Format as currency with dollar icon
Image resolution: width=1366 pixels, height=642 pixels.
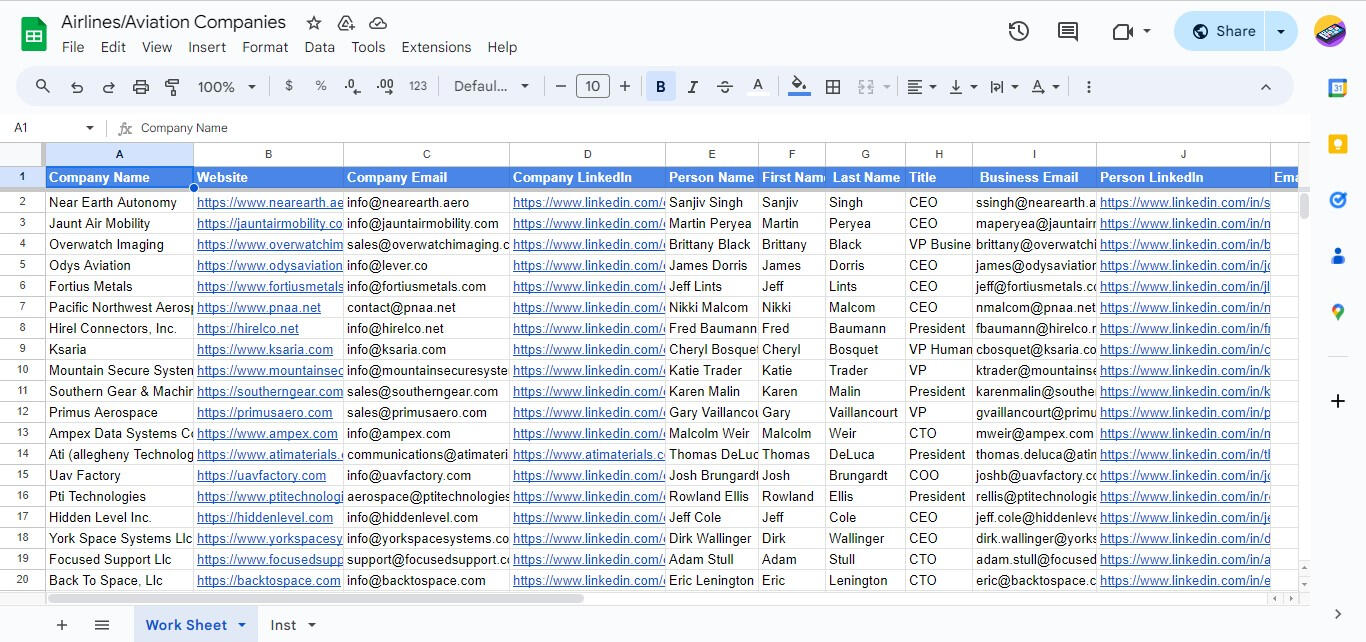click(289, 87)
